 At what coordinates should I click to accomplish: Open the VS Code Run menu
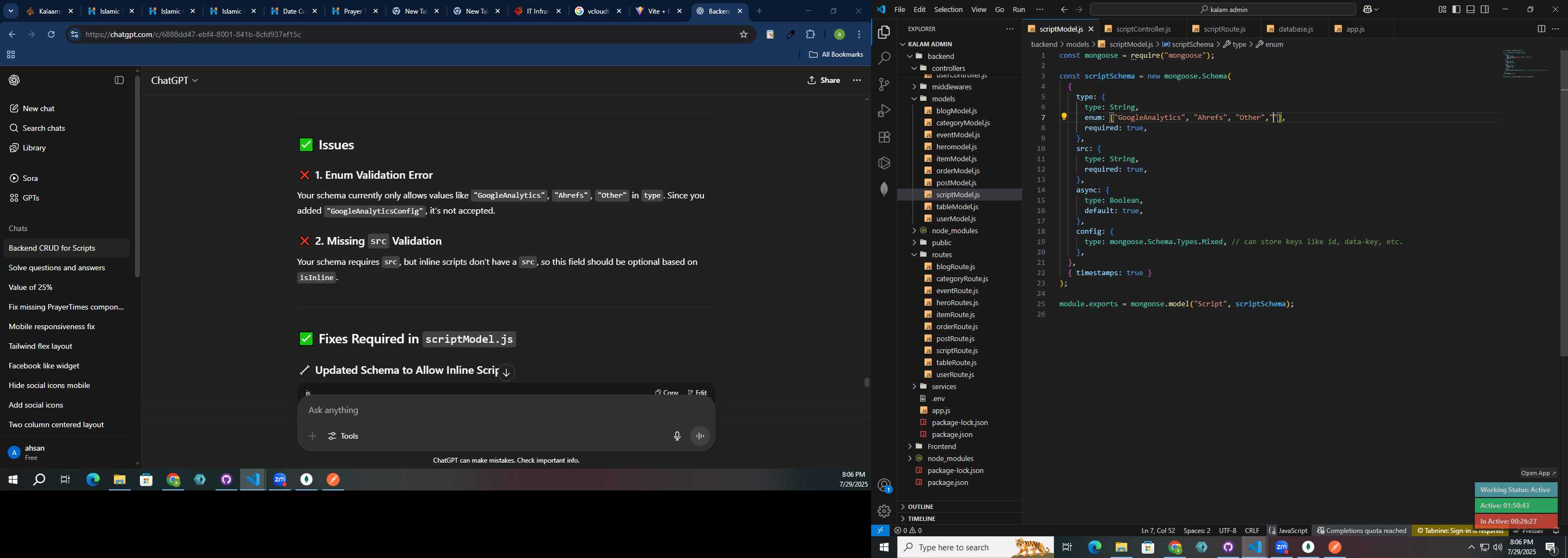tap(1019, 10)
